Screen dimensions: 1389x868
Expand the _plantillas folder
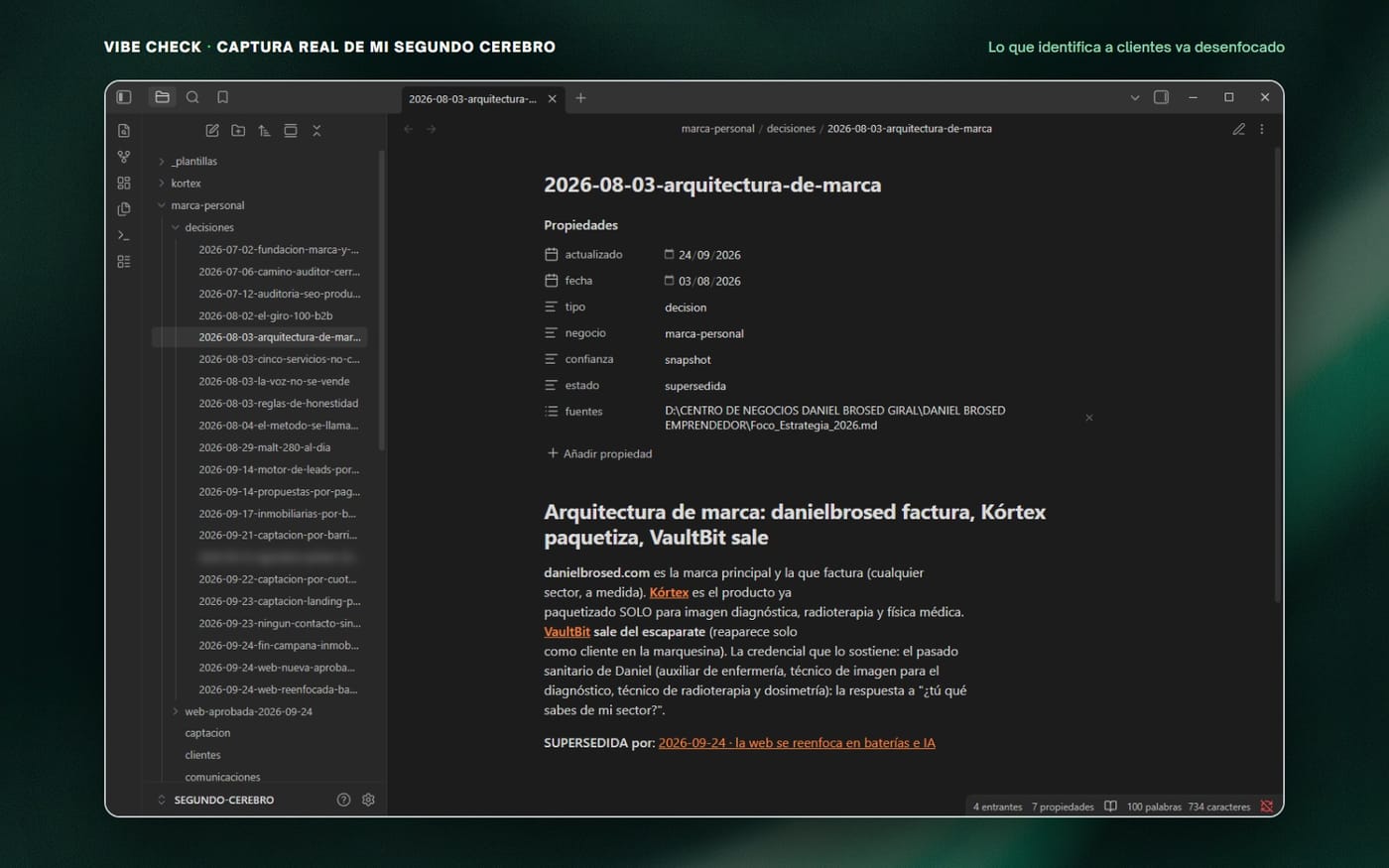pos(161,162)
